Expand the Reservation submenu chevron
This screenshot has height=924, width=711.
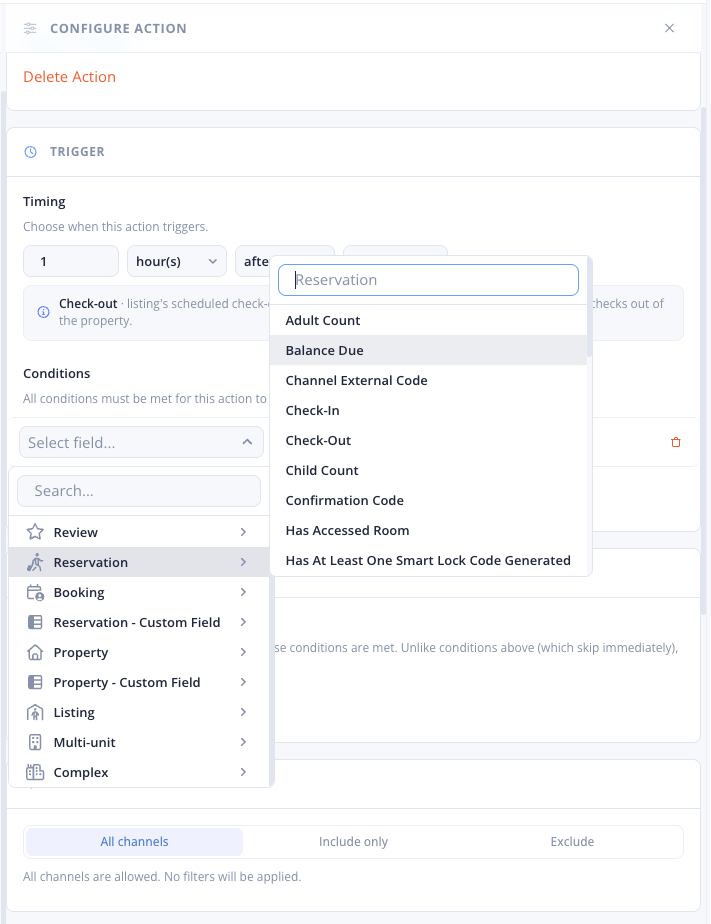[x=243, y=562]
